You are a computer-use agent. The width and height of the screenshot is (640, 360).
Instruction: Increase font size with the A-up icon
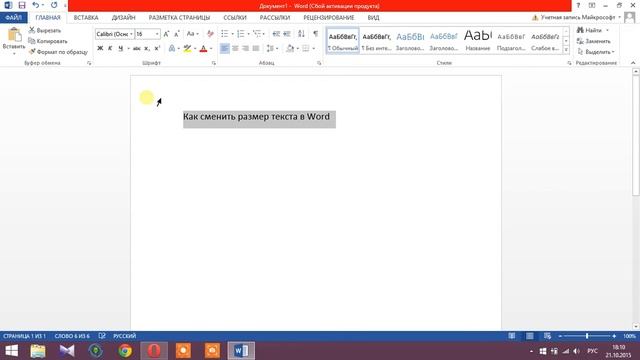[166, 34]
